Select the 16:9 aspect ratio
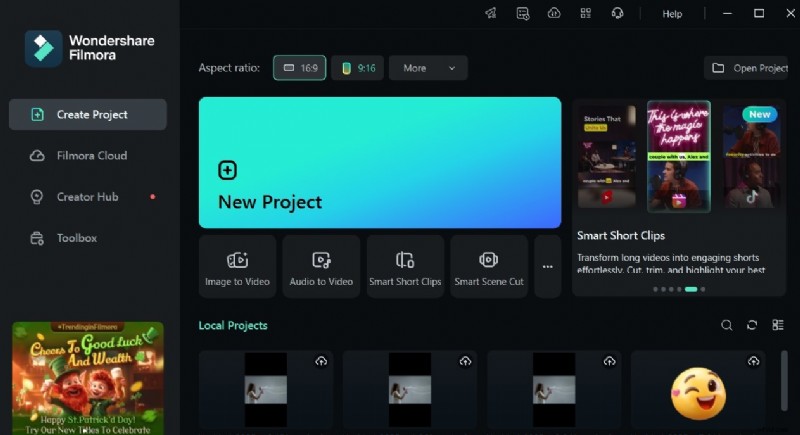The height and width of the screenshot is (435, 800). pos(299,68)
